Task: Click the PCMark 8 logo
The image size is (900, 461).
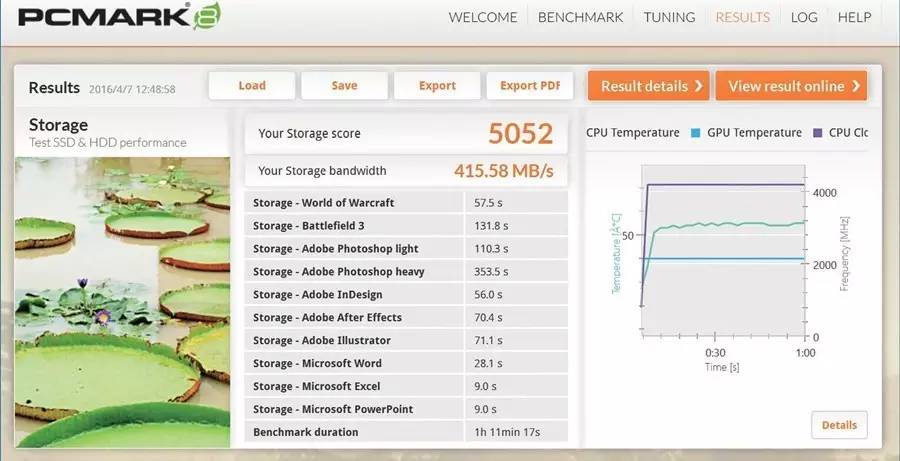Action: [x=119, y=16]
